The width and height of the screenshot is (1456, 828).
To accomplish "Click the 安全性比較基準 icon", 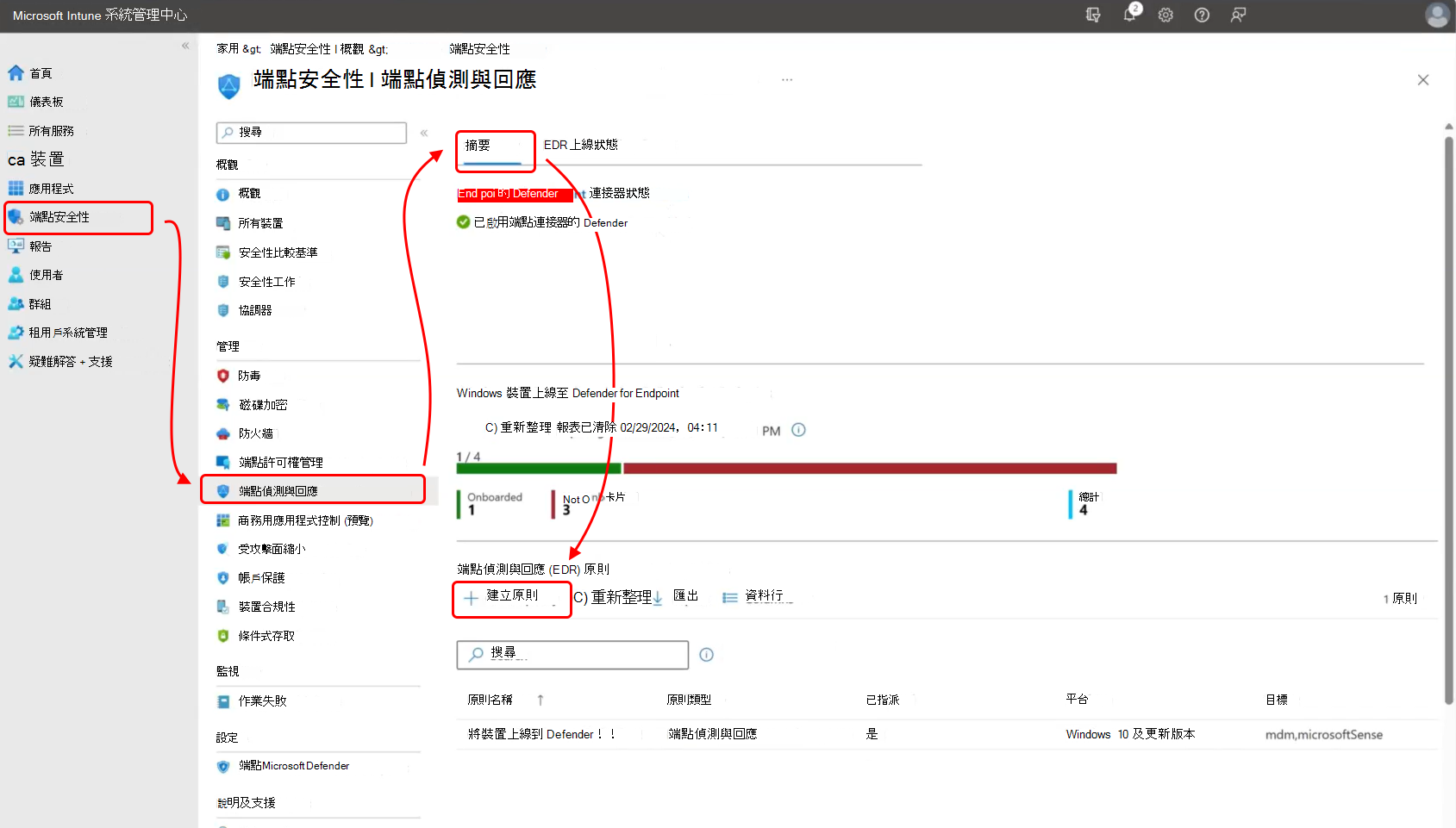I will pyautogui.click(x=222, y=252).
